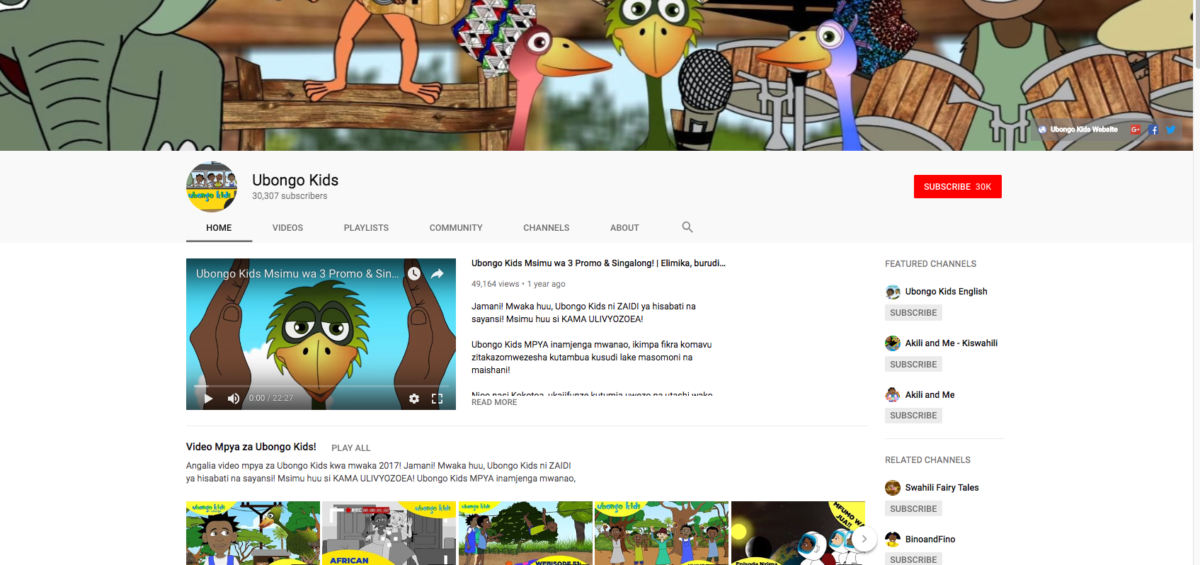Open the thumbnail with kids hanging from tree
The width and height of the screenshot is (1200, 565).
pyautogui.click(x=525, y=533)
